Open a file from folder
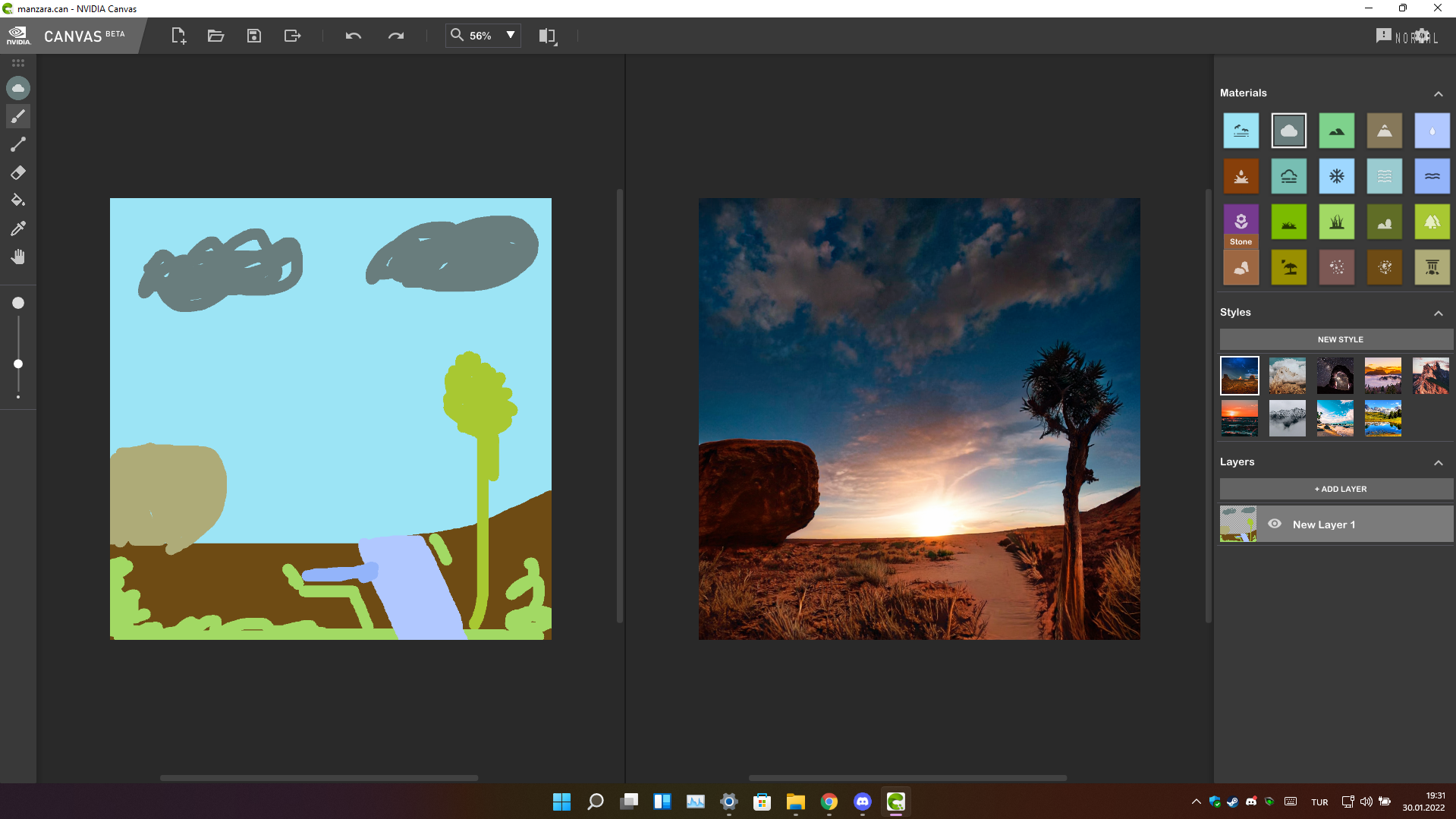Screen dimensions: 1456x819 coord(215,36)
